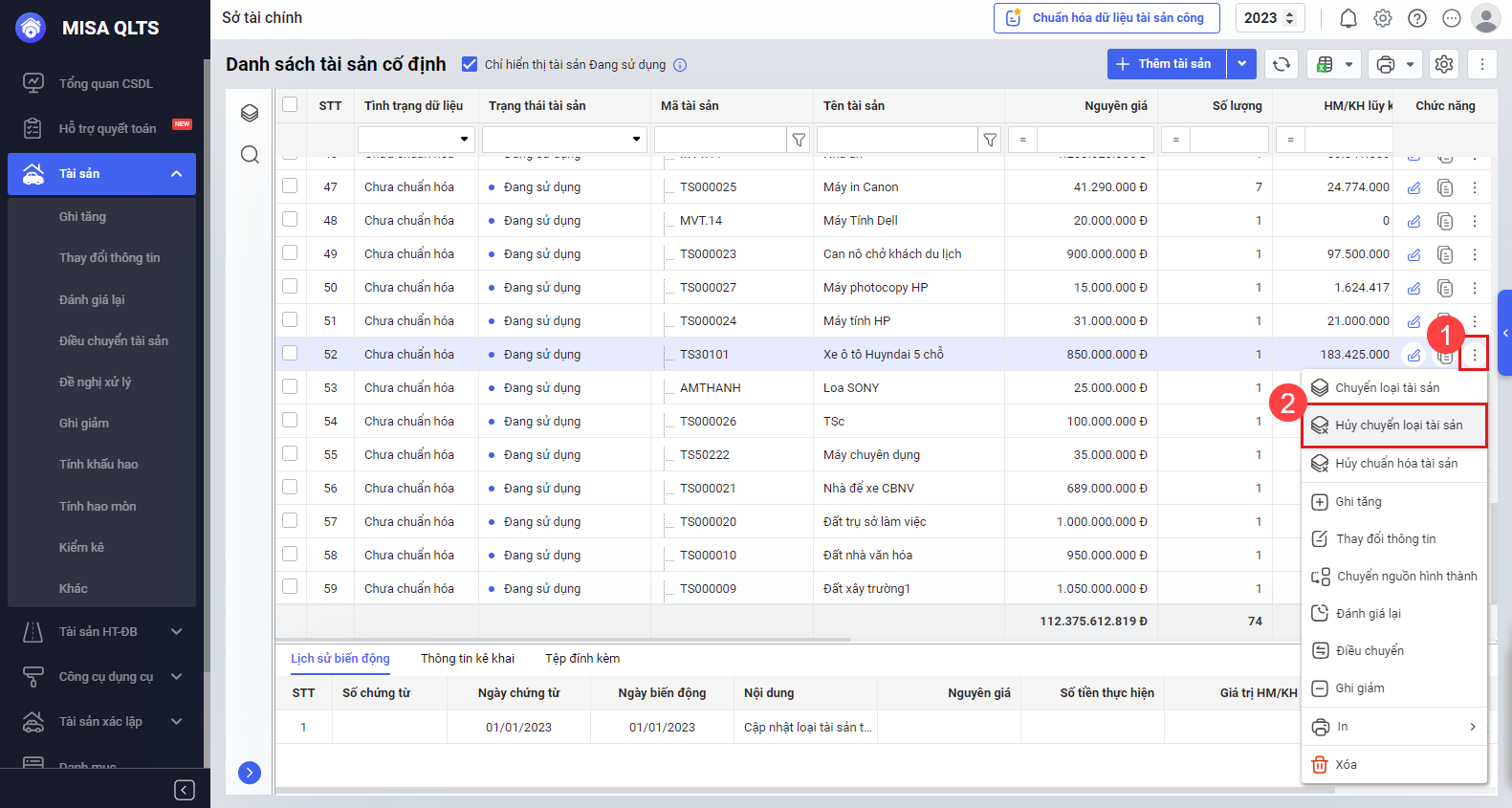
Task: Tick the checkbox for row 47
Action: [290, 186]
